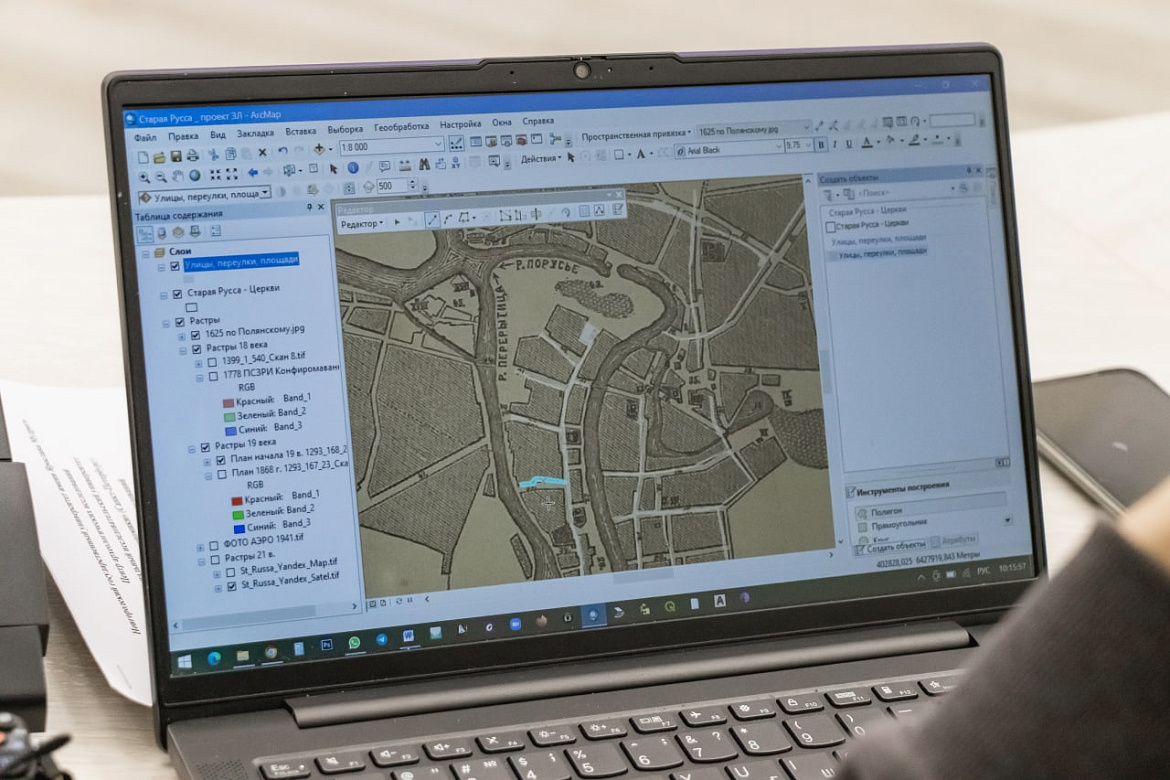Click the Add Data button icon
This screenshot has width=1170, height=780.
coord(319,149)
